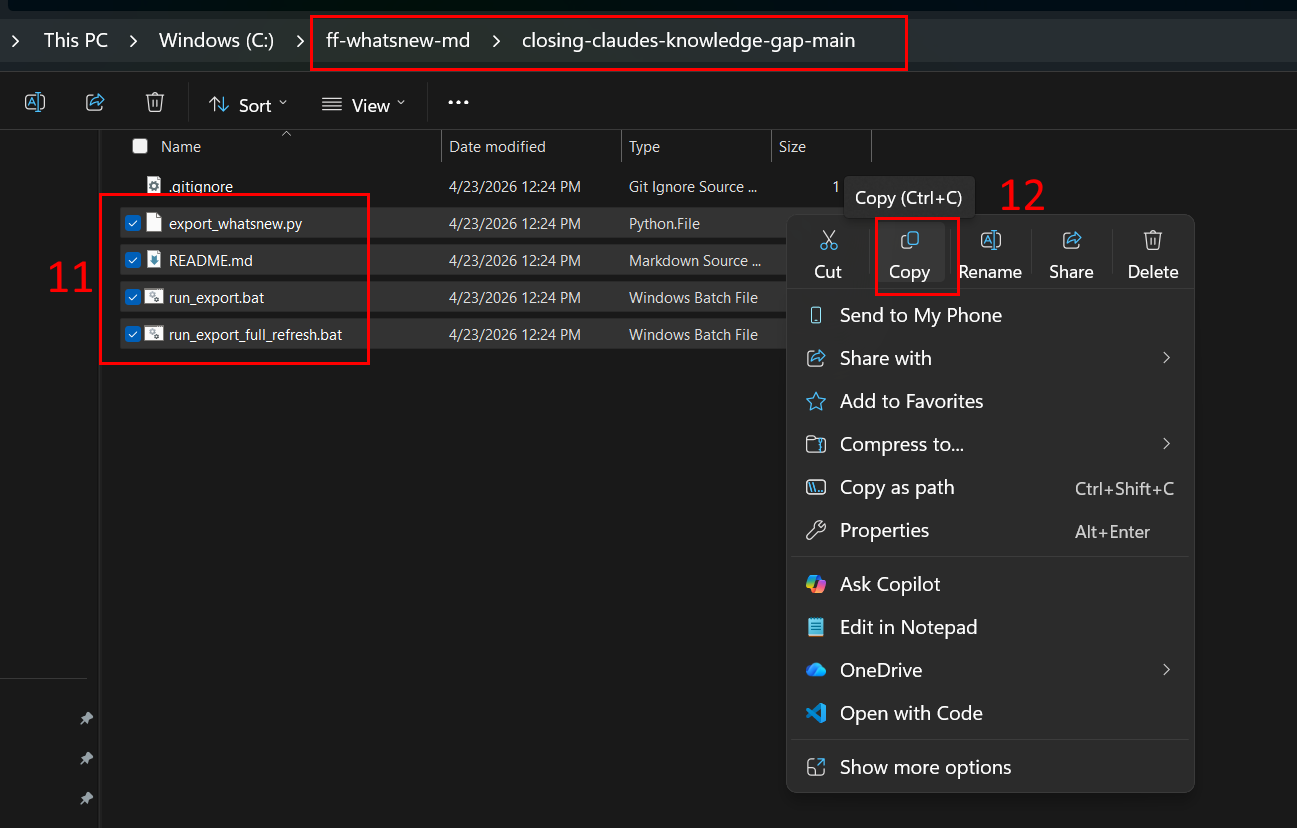This screenshot has height=828, width=1297.
Task: Click the Copy icon in context menu
Action: click(x=909, y=240)
